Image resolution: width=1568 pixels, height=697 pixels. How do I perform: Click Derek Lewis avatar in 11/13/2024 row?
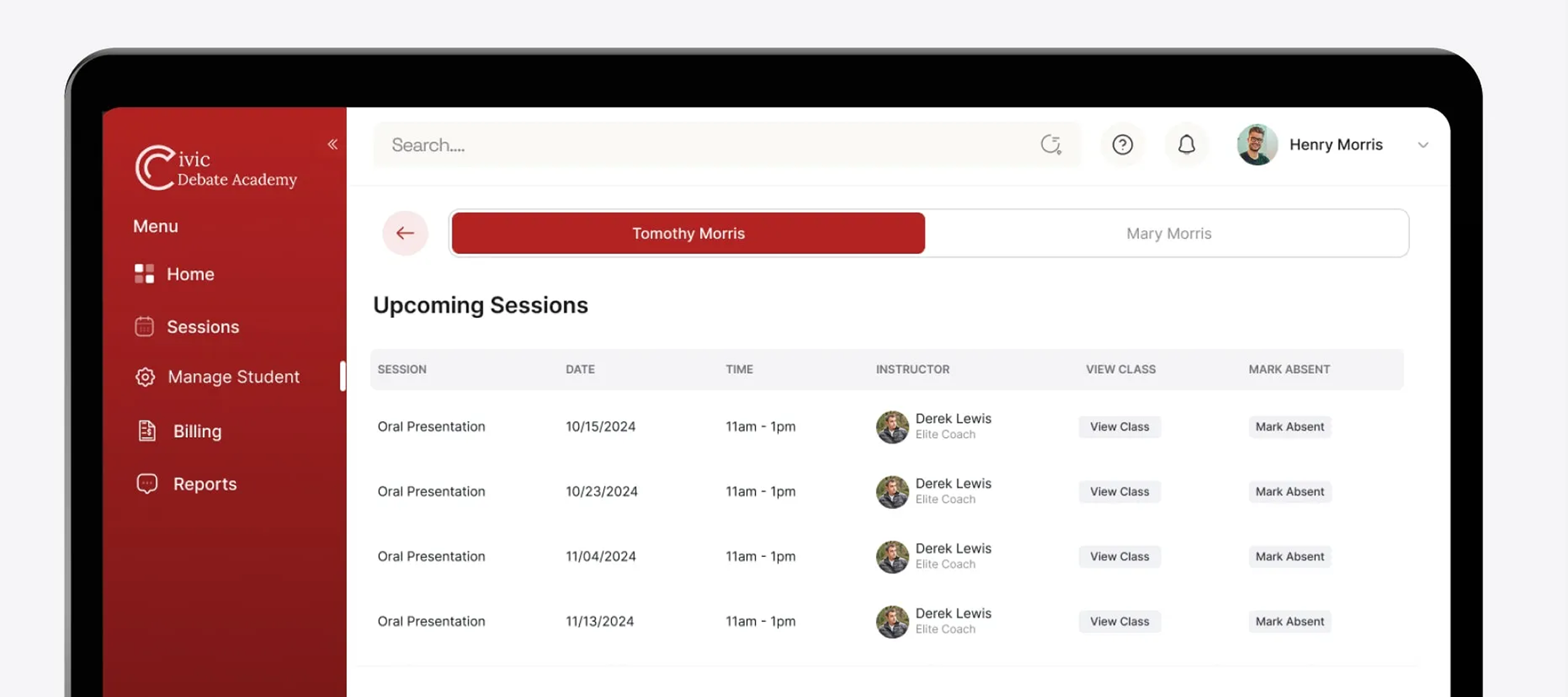pos(892,621)
